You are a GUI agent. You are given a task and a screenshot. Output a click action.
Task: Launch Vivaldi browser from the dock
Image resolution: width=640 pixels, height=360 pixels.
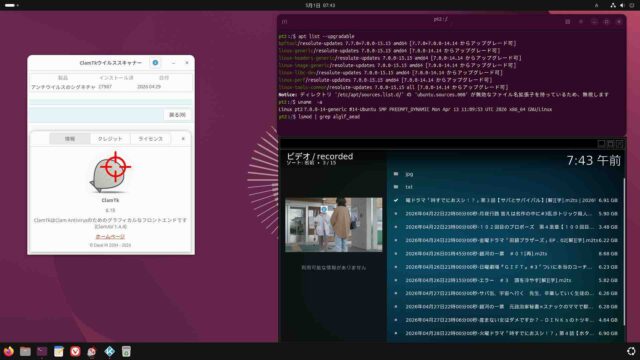click(75, 351)
